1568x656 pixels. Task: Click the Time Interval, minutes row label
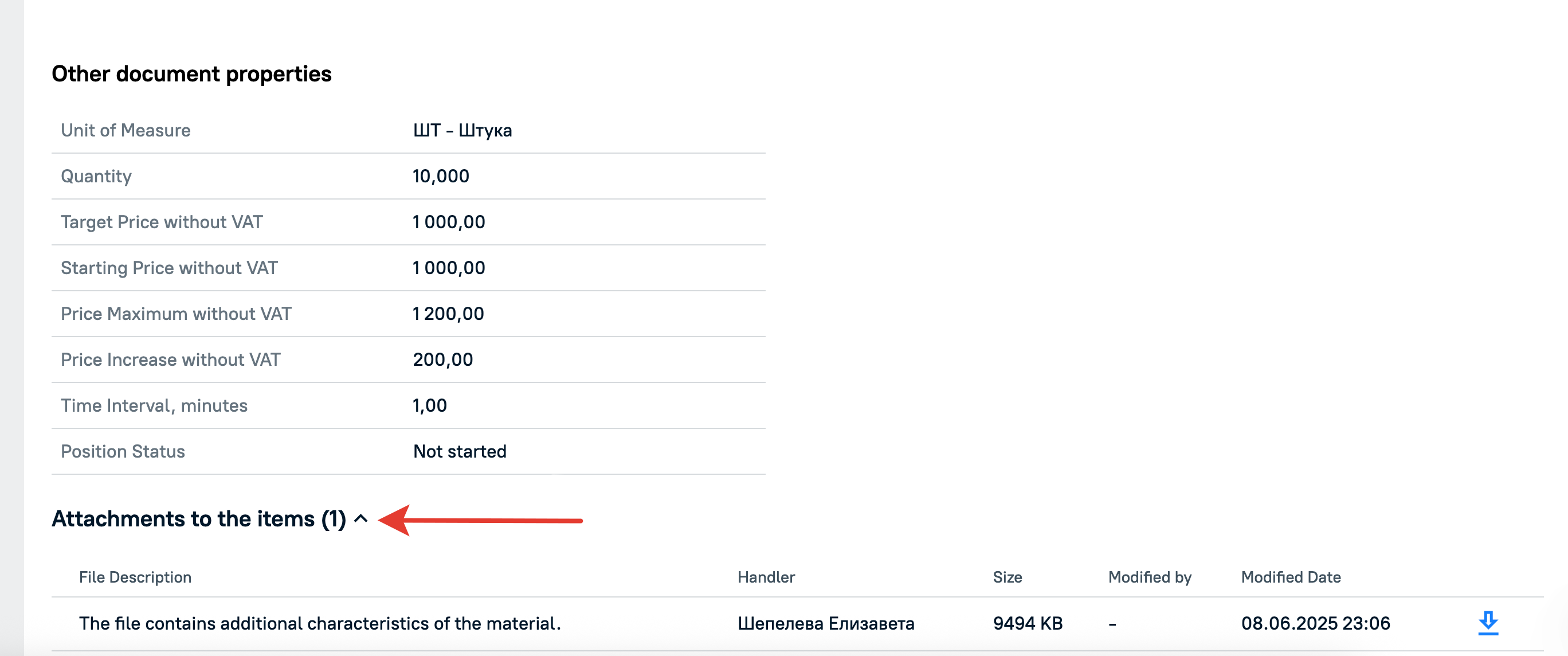[154, 405]
